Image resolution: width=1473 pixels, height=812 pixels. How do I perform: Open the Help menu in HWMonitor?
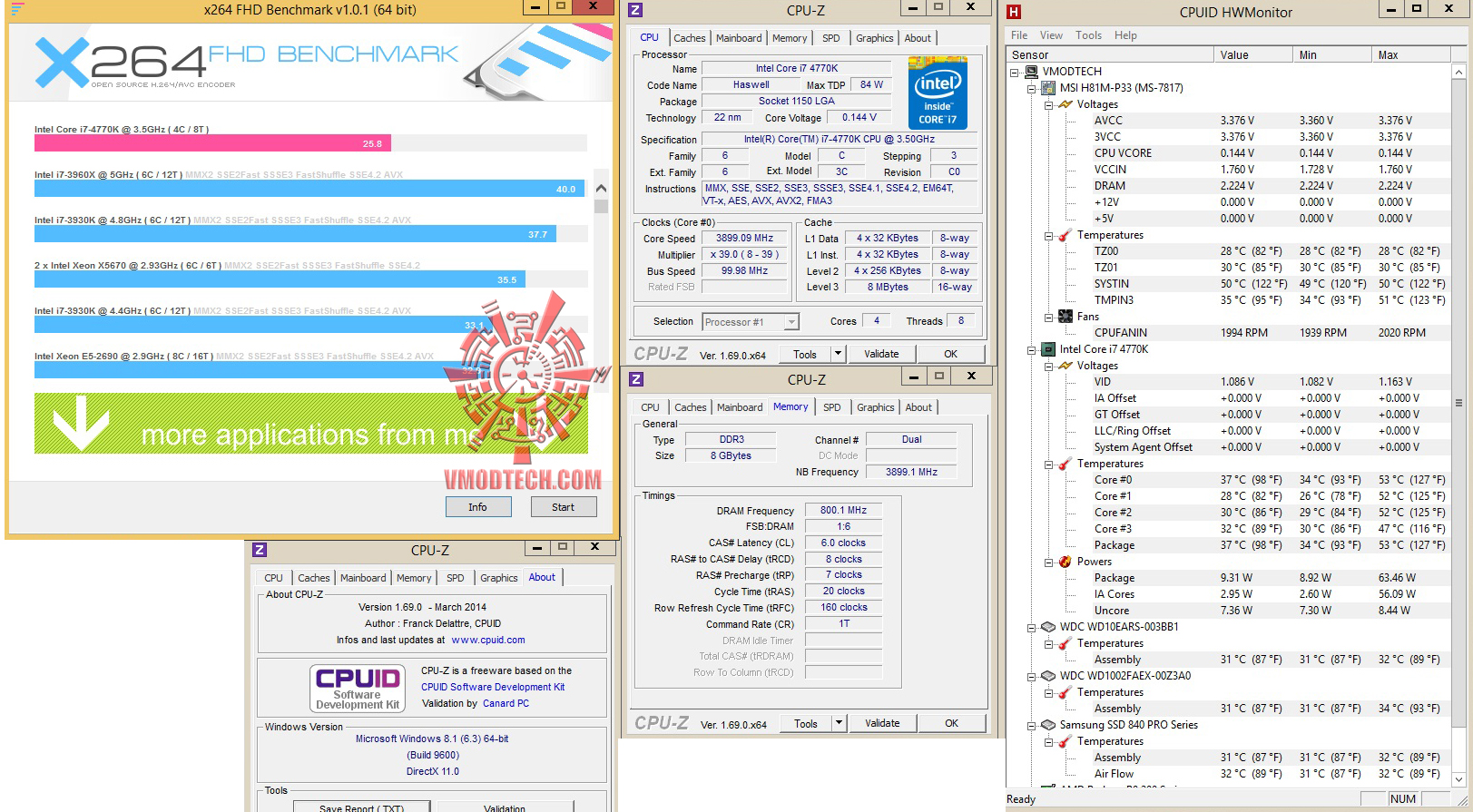pos(1125,35)
